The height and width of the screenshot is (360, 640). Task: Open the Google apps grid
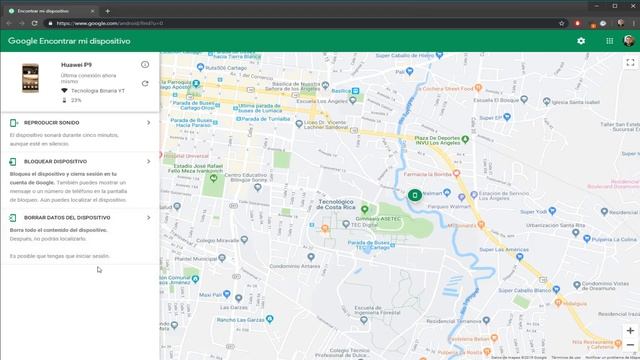tap(609, 41)
